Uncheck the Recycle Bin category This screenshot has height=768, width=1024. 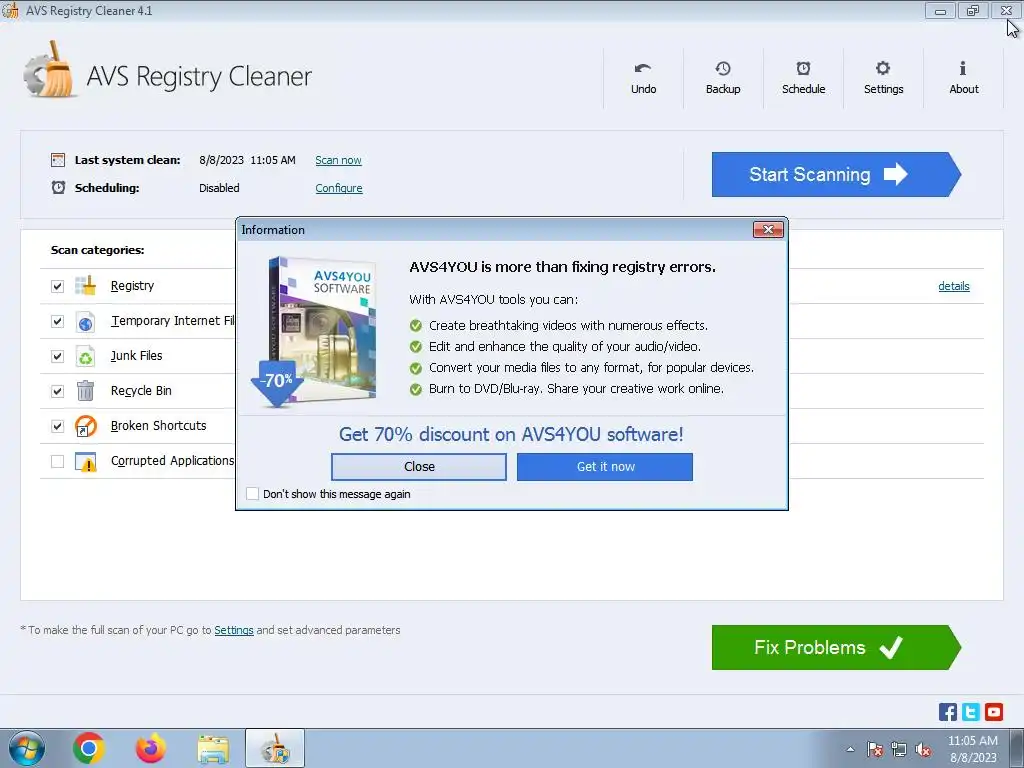click(x=57, y=391)
